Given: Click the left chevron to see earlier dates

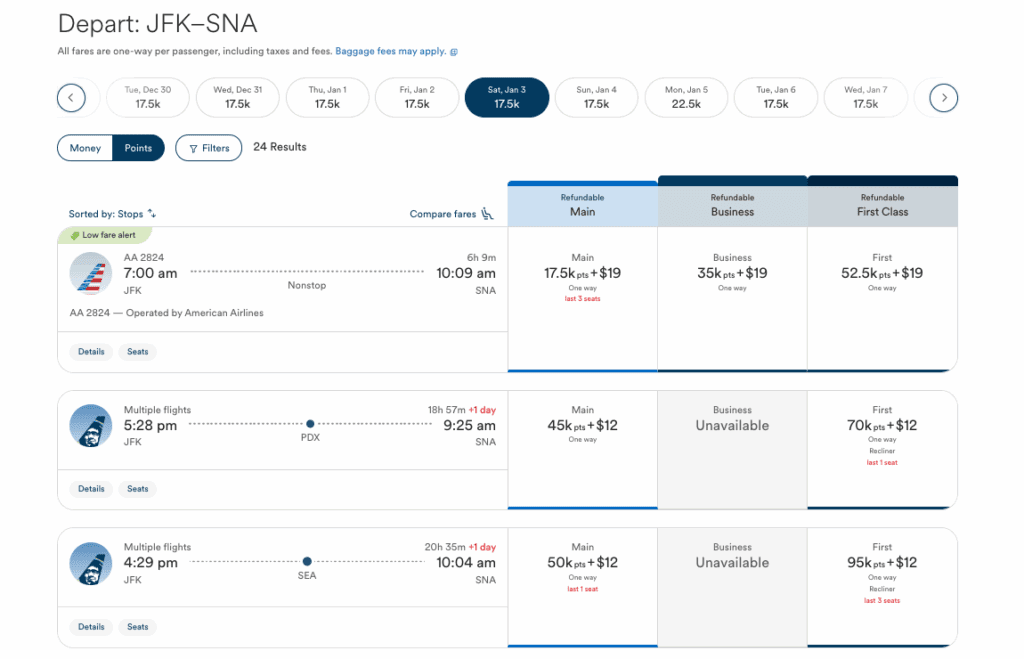Looking at the screenshot, I should click(73, 97).
